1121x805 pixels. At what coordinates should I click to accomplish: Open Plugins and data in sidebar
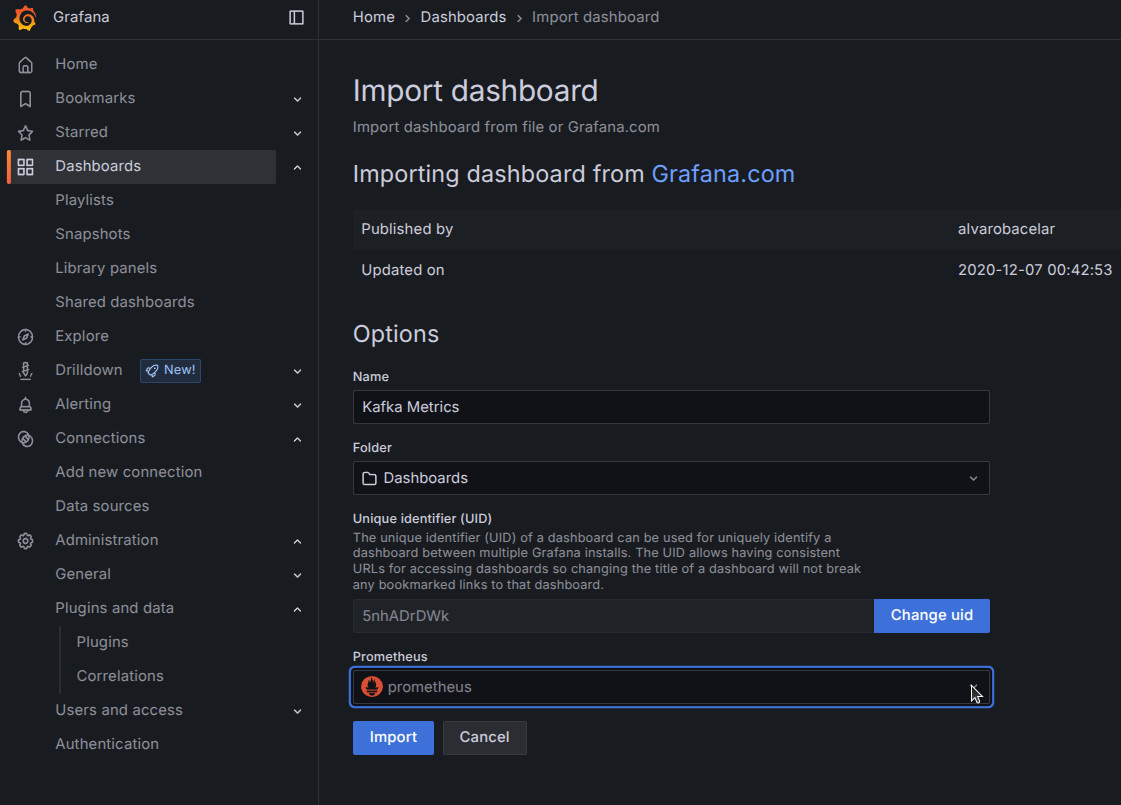[x=114, y=608]
